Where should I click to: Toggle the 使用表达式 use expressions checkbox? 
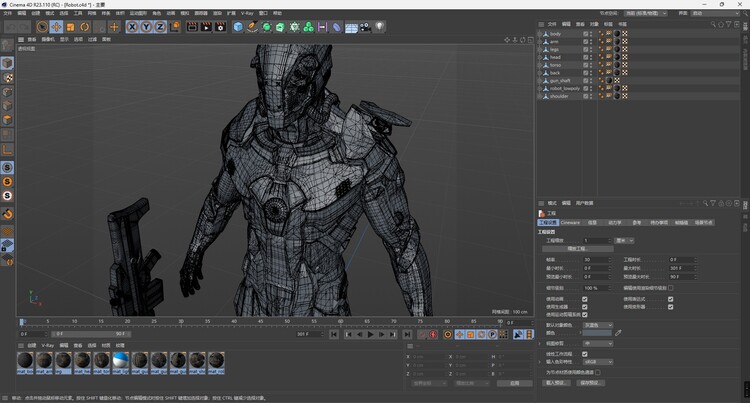pyautogui.click(x=671, y=299)
